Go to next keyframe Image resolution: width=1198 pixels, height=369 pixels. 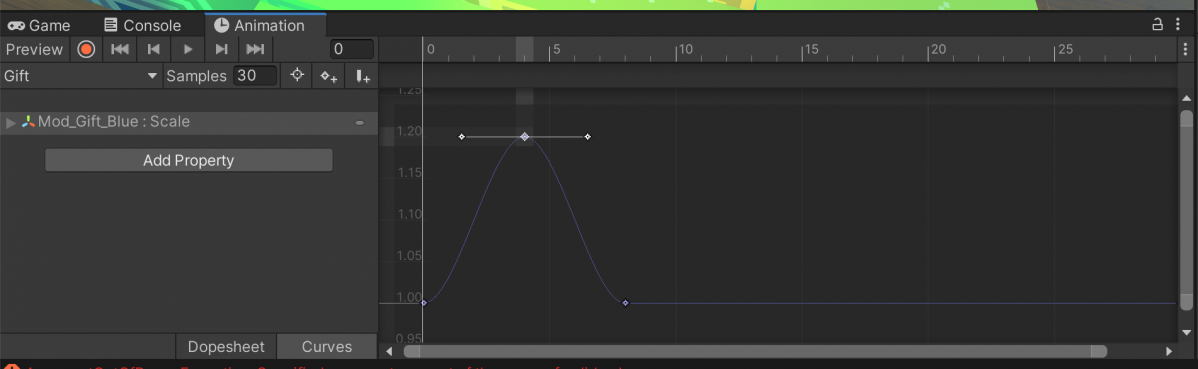(x=222, y=50)
